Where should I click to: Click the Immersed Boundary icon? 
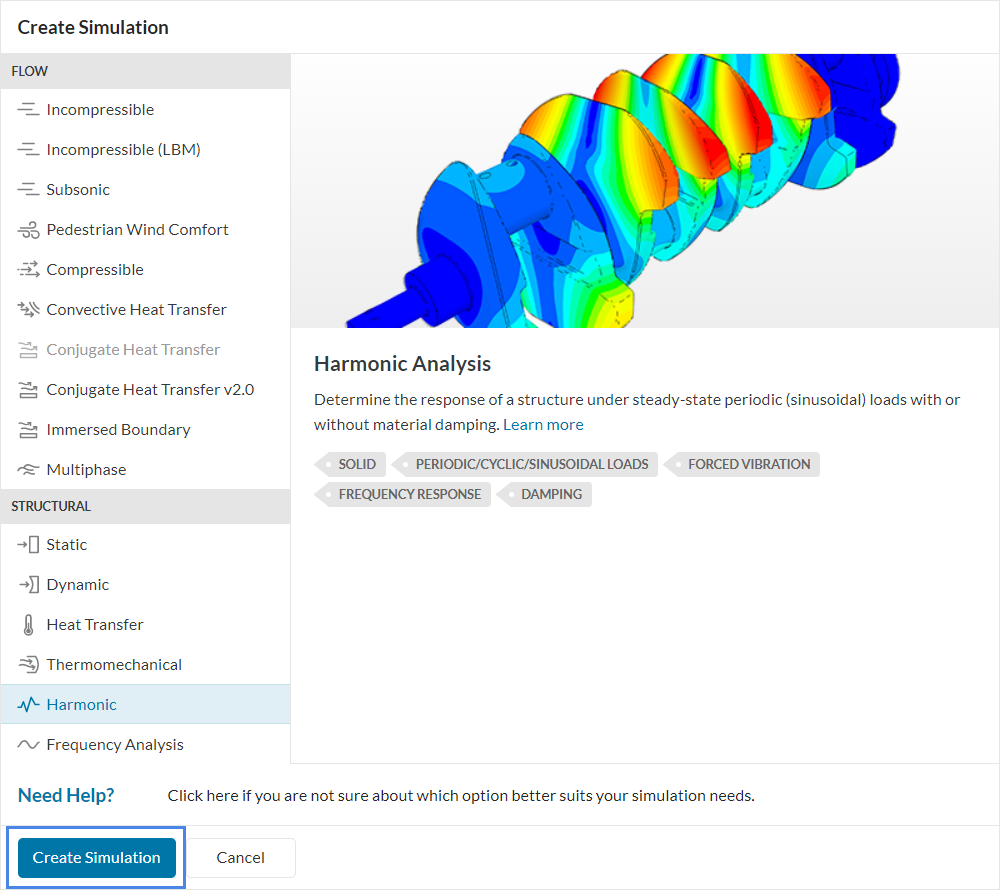[28, 430]
